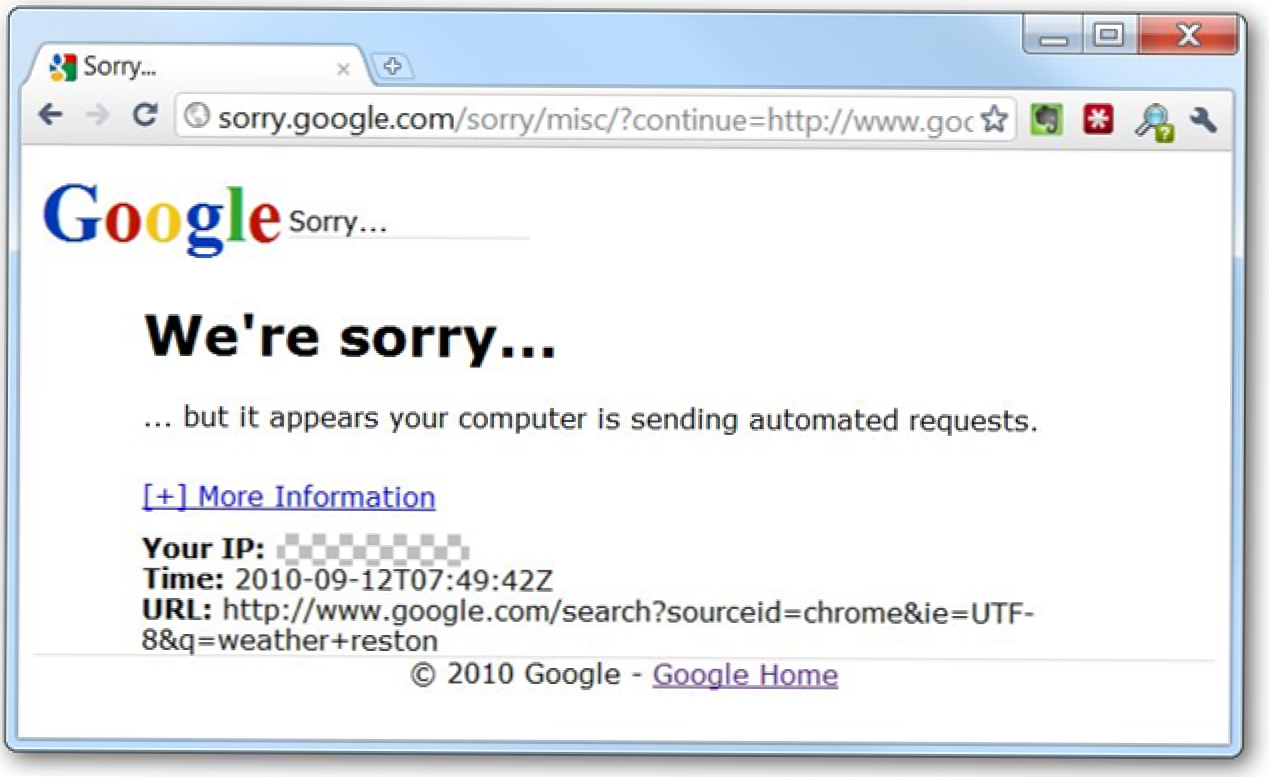Click the red asterisk extension icon

tap(1098, 119)
